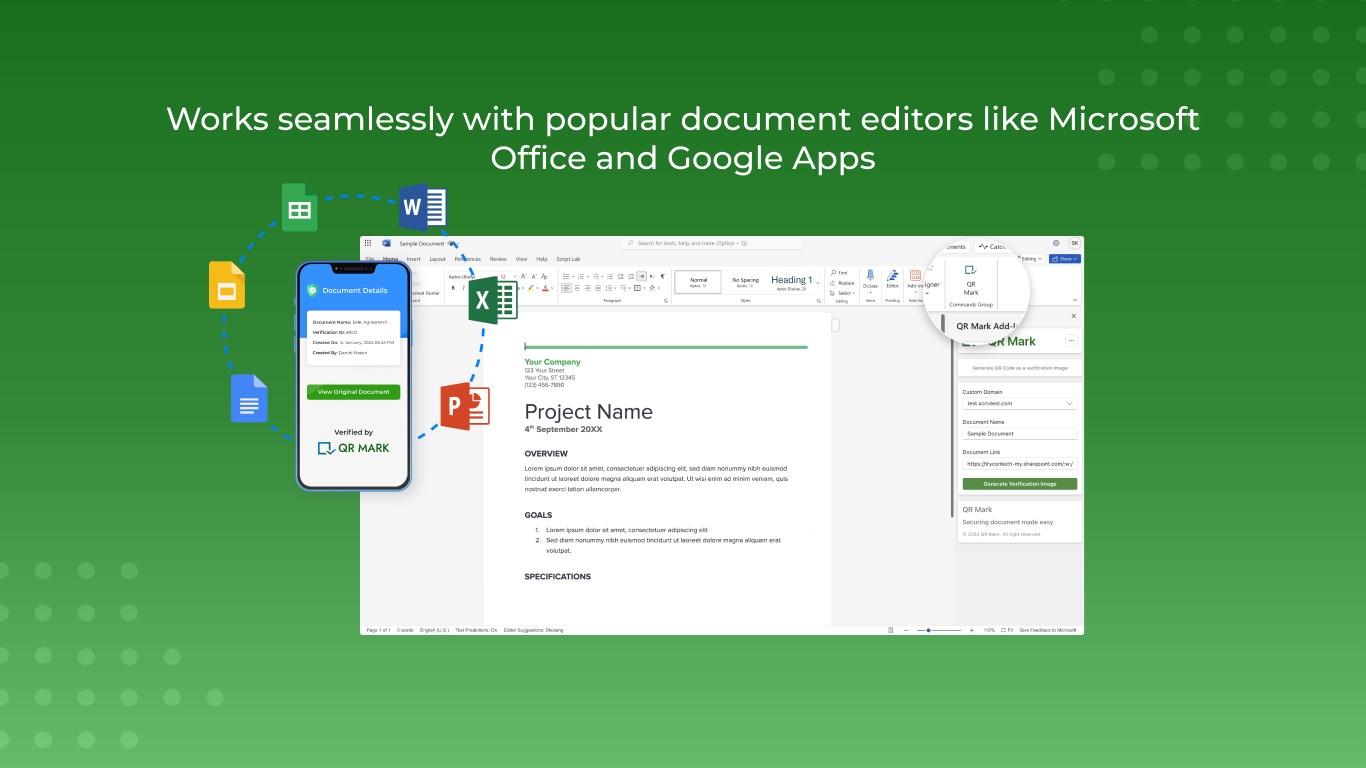Apply the No Spacing style
The width and height of the screenshot is (1366, 768).
[745, 283]
